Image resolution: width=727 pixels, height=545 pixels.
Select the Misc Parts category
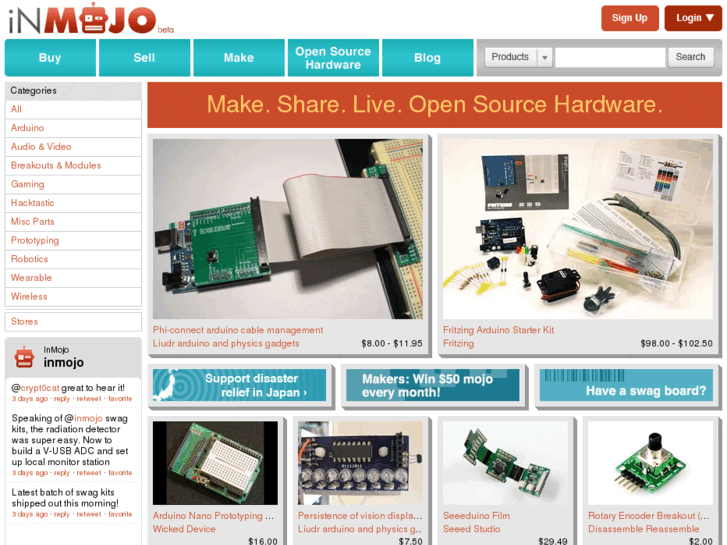[x=73, y=222]
